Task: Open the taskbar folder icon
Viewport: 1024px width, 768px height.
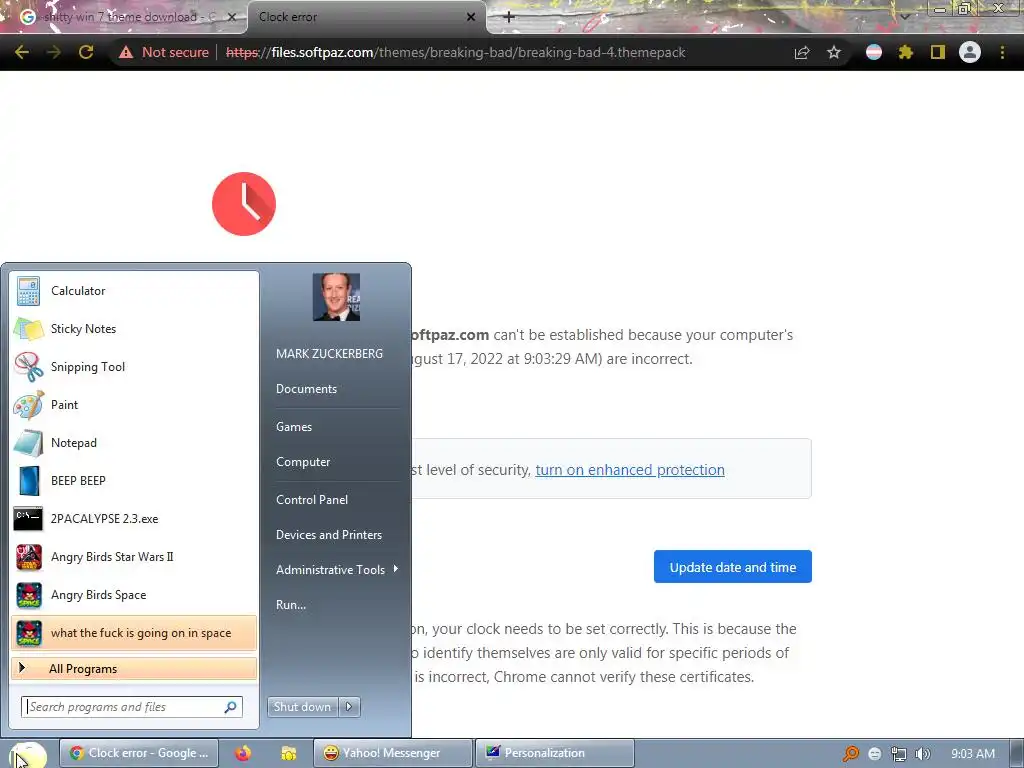Action: (x=289, y=753)
